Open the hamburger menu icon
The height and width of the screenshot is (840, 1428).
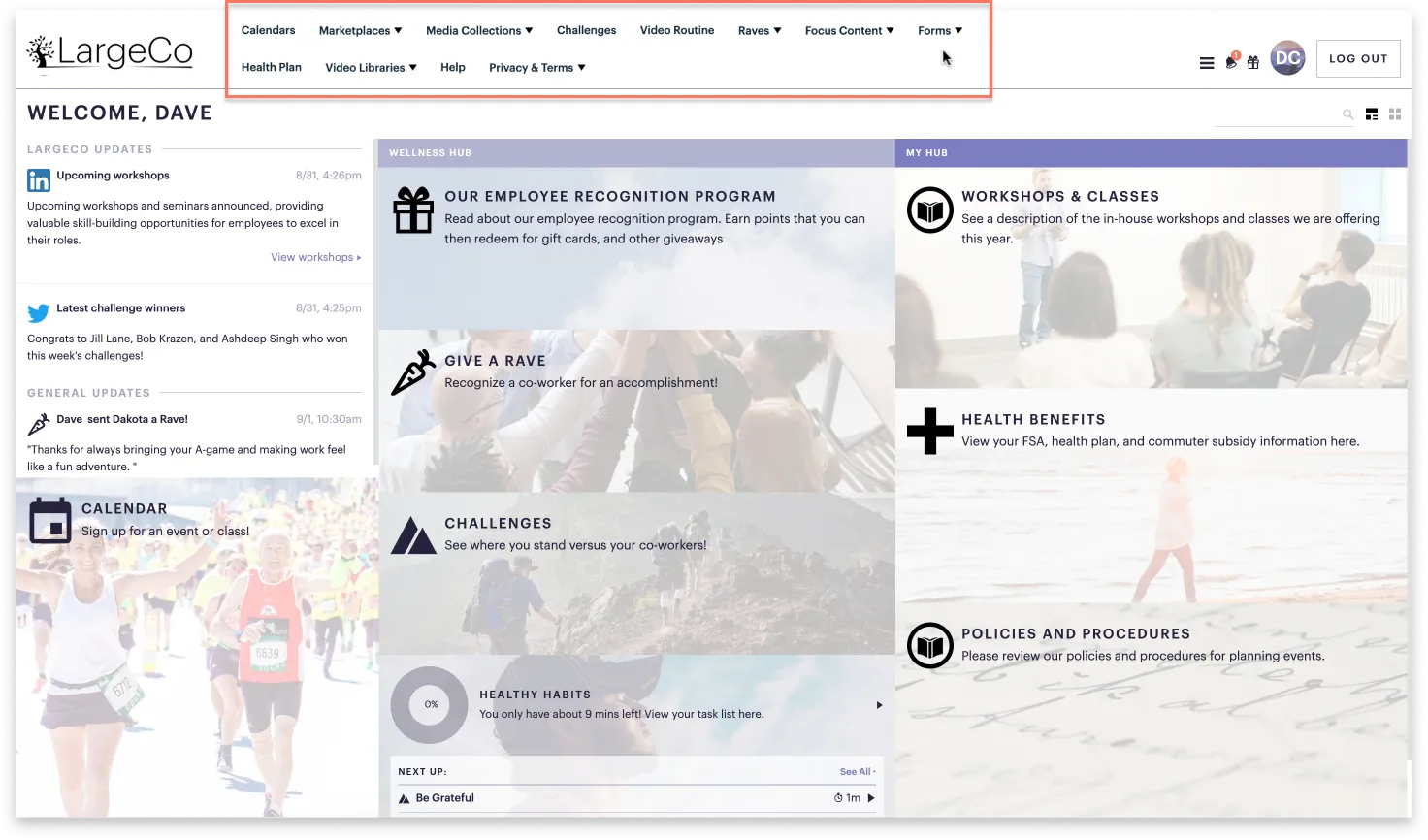(x=1207, y=63)
